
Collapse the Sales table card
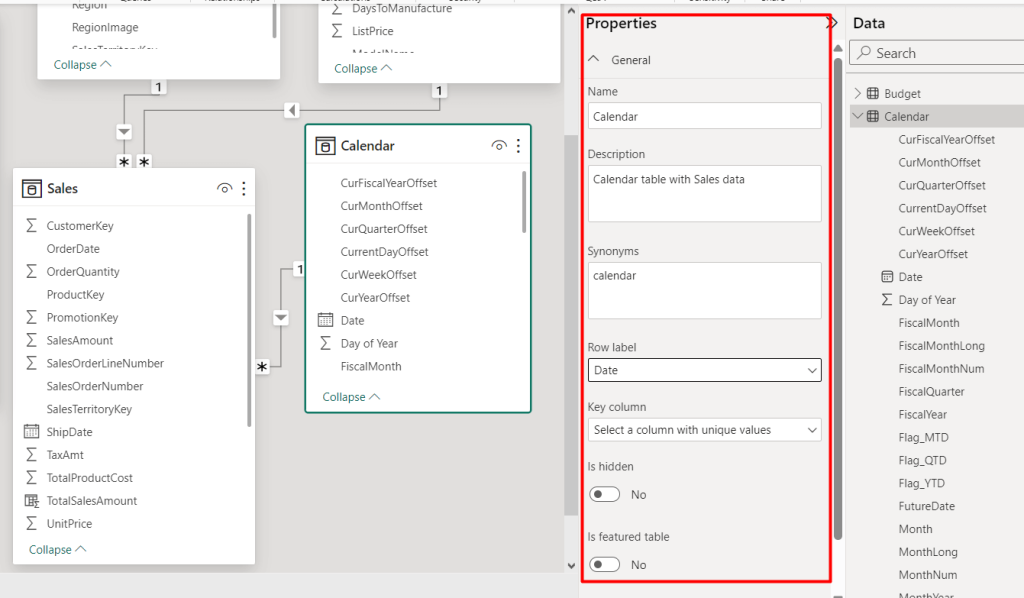point(57,550)
